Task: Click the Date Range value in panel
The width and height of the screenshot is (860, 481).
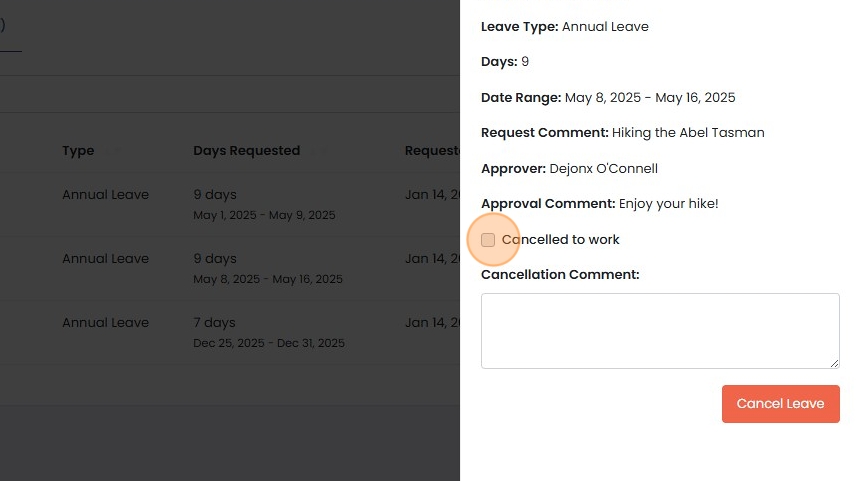Action: (649, 98)
